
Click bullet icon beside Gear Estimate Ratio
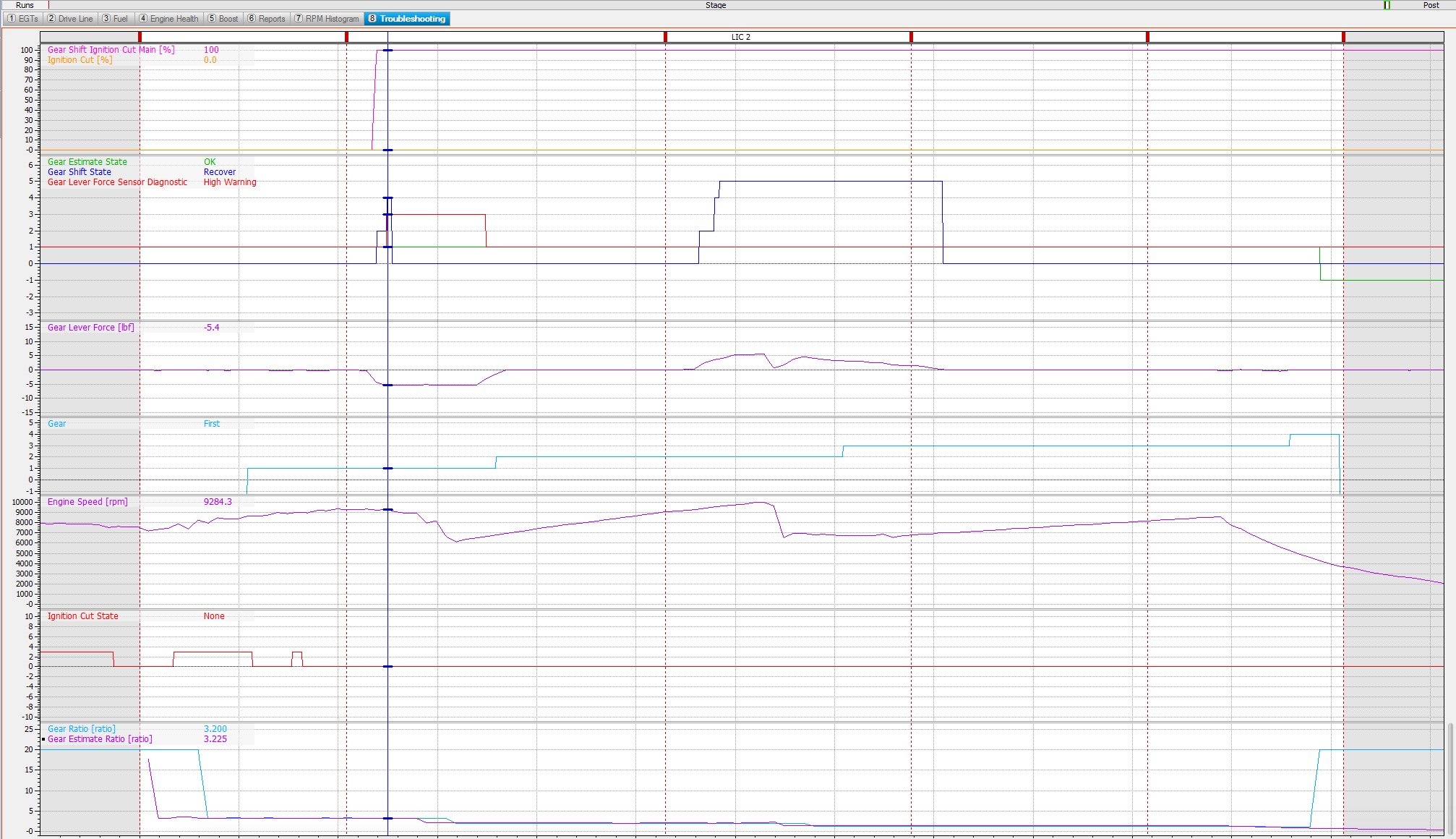pos(43,739)
